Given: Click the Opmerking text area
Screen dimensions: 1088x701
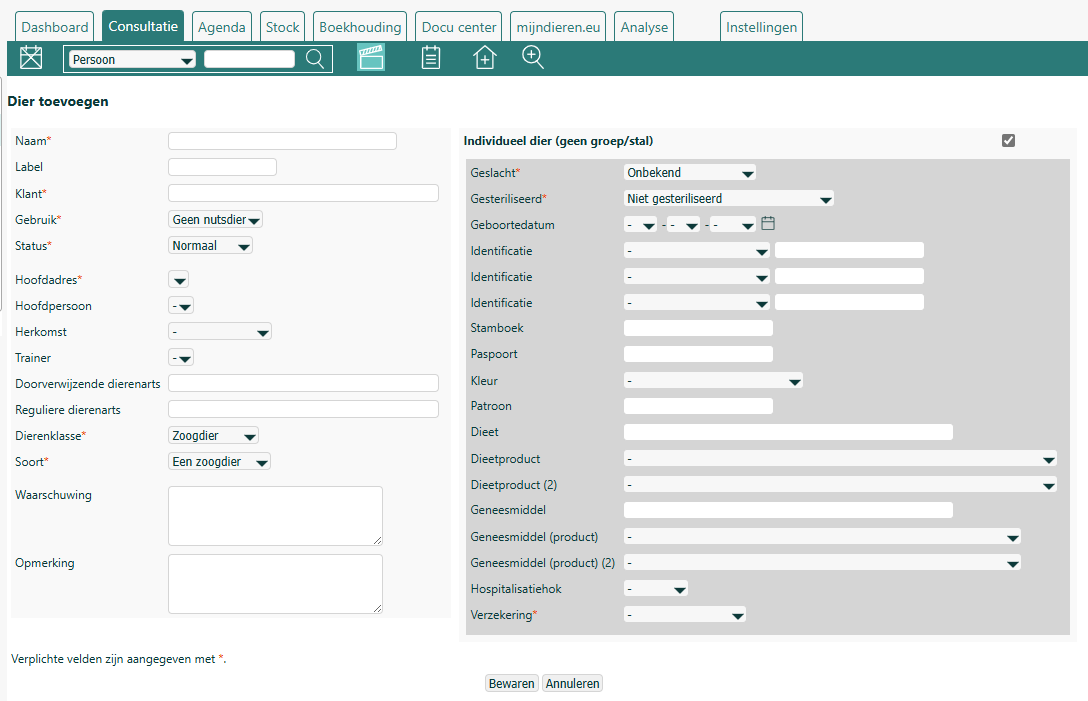Looking at the screenshot, I should coord(275,584).
